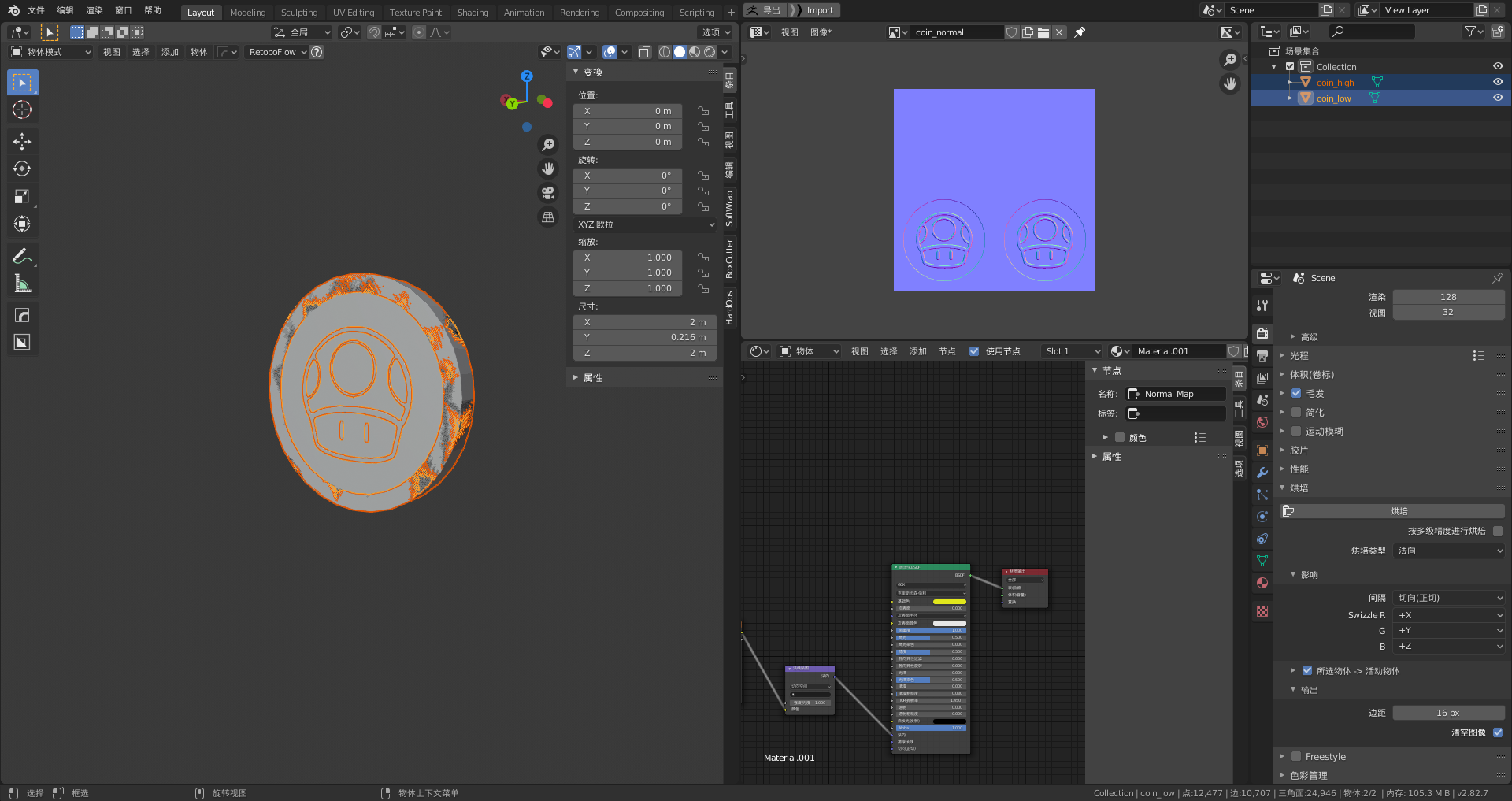
Task: Select the Measure tool
Action: [x=22, y=284]
